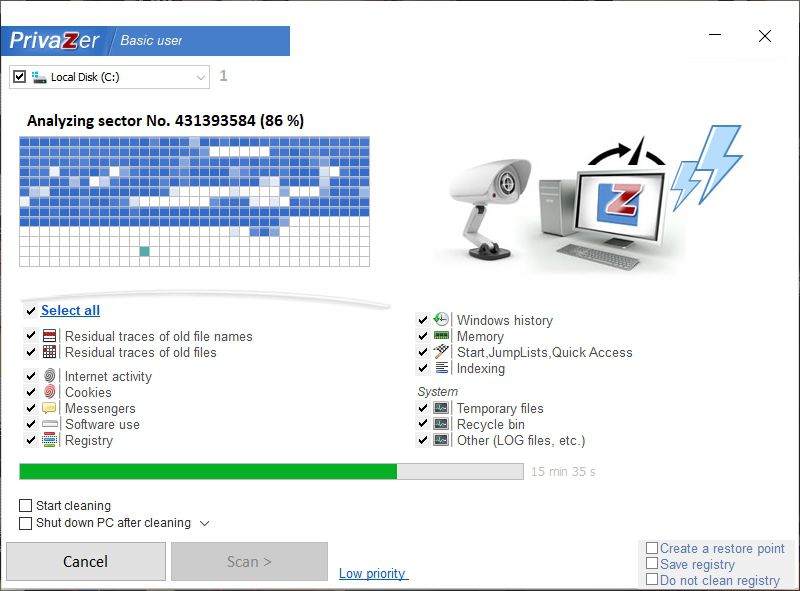Check the Save registry option

652,563
